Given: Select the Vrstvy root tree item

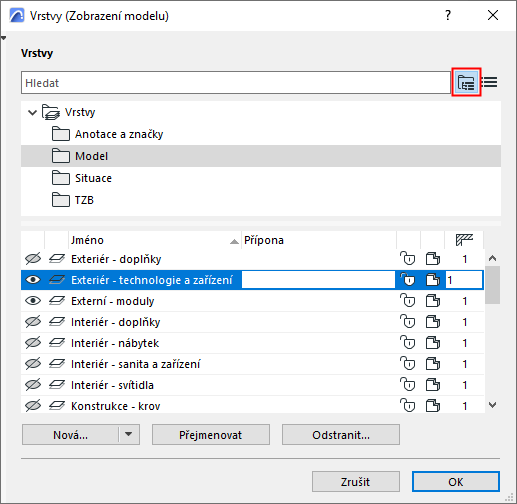Looking at the screenshot, I should 261,112.
